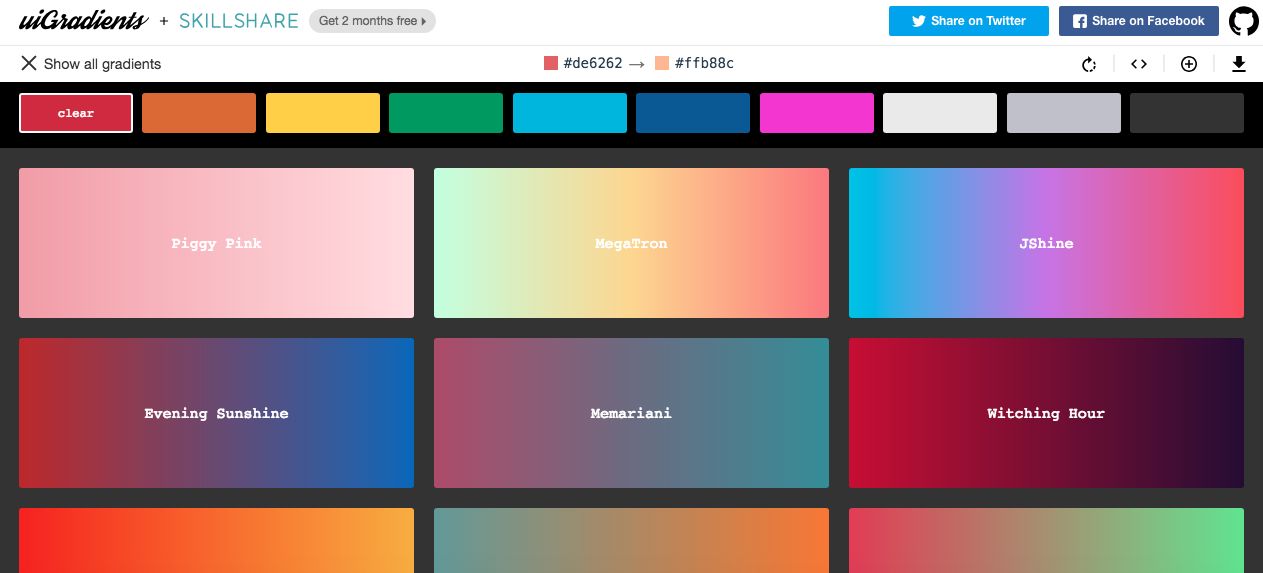Open the get CSS code icon

[x=1139, y=64]
